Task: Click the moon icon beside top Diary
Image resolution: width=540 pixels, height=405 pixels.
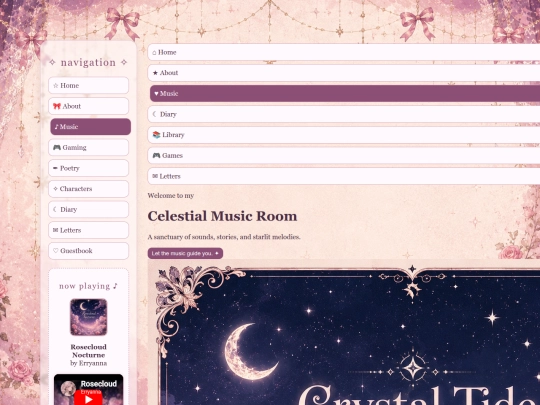Action: pos(155,114)
